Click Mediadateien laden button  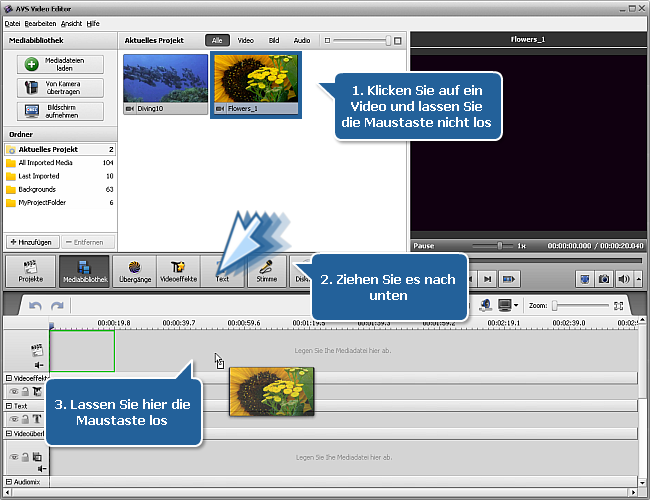pyautogui.click(x=59, y=64)
